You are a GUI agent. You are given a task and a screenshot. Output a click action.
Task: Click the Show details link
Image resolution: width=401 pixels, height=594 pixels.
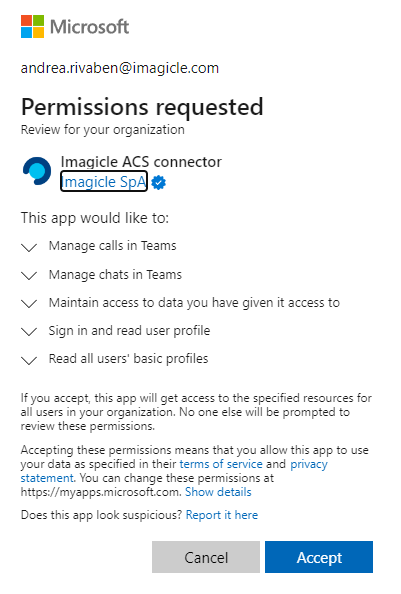point(218,492)
